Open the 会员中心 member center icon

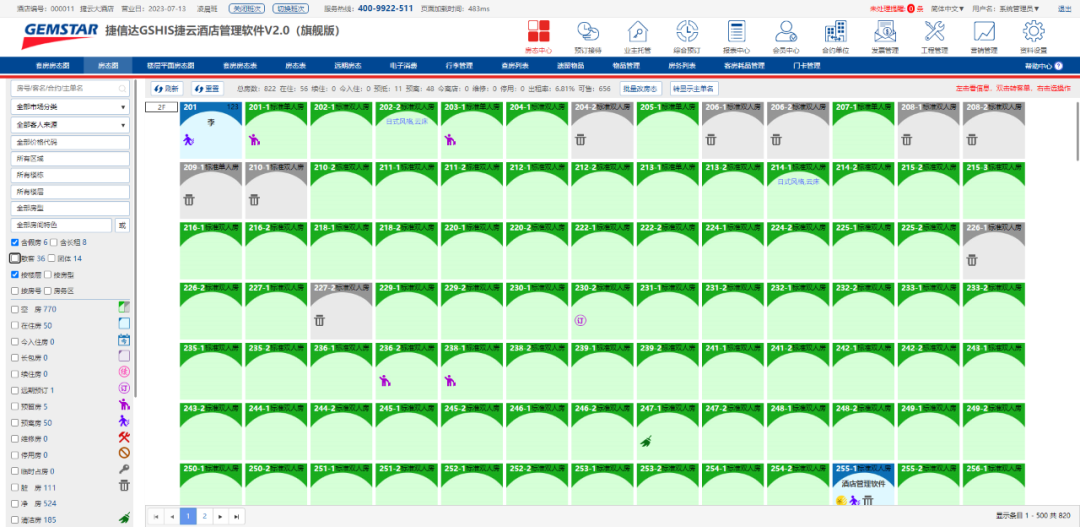[x=786, y=32]
